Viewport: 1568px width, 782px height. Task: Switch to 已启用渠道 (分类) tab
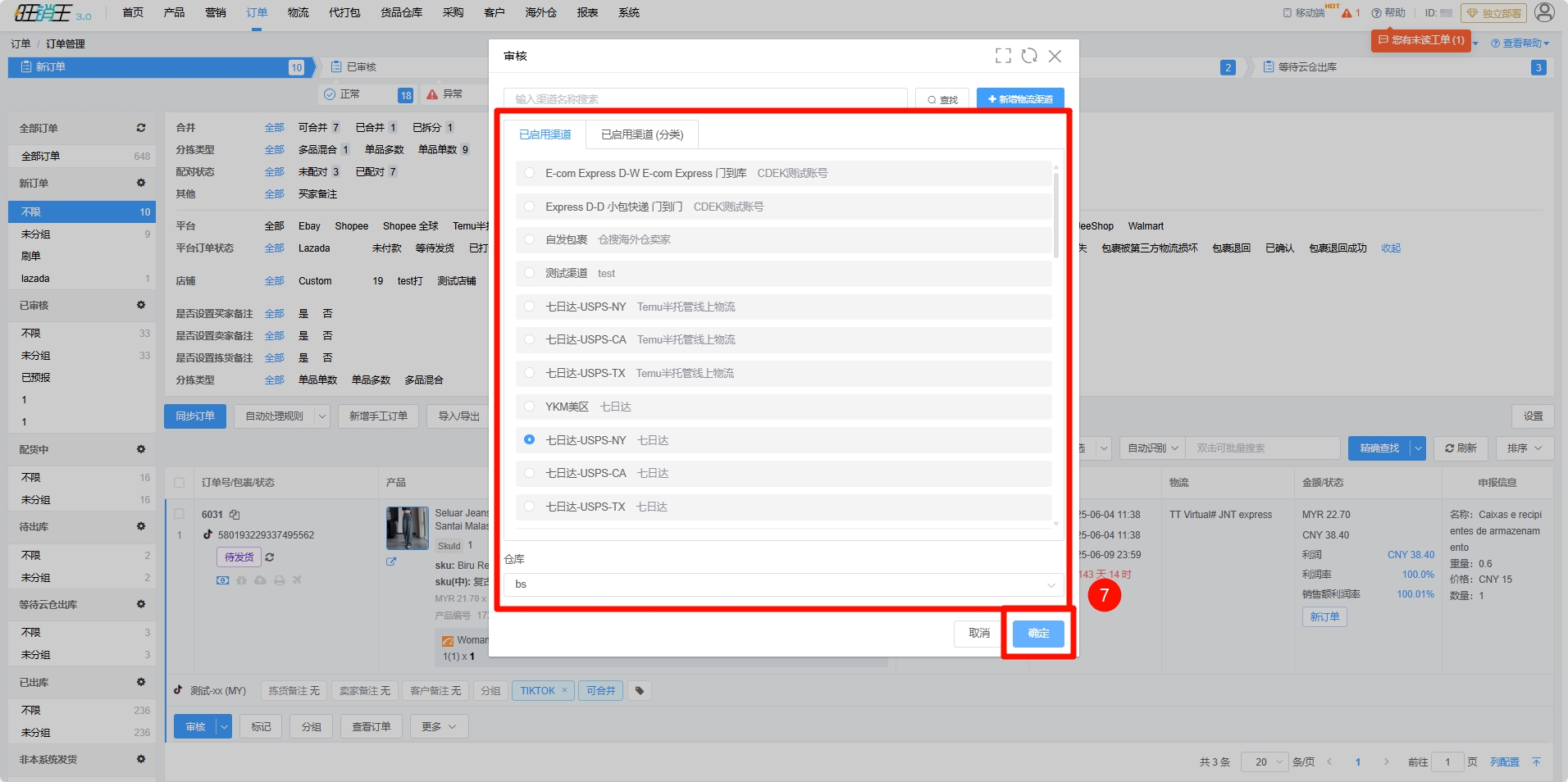point(642,134)
